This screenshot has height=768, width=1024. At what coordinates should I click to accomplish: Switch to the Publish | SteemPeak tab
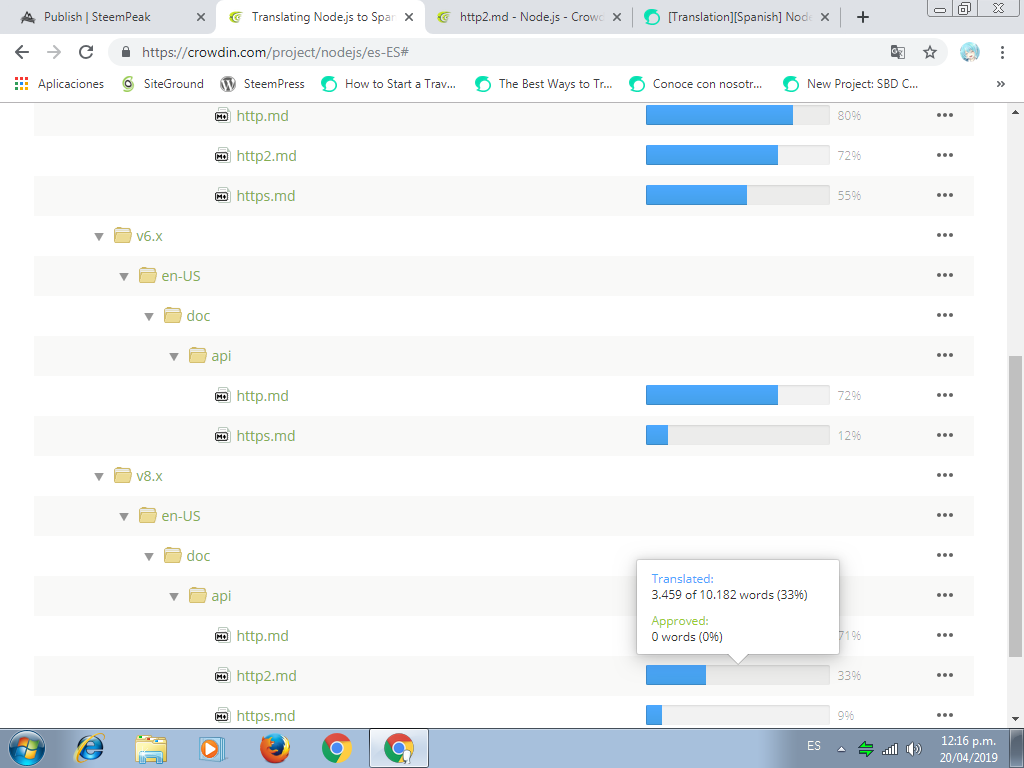[x=115, y=17]
